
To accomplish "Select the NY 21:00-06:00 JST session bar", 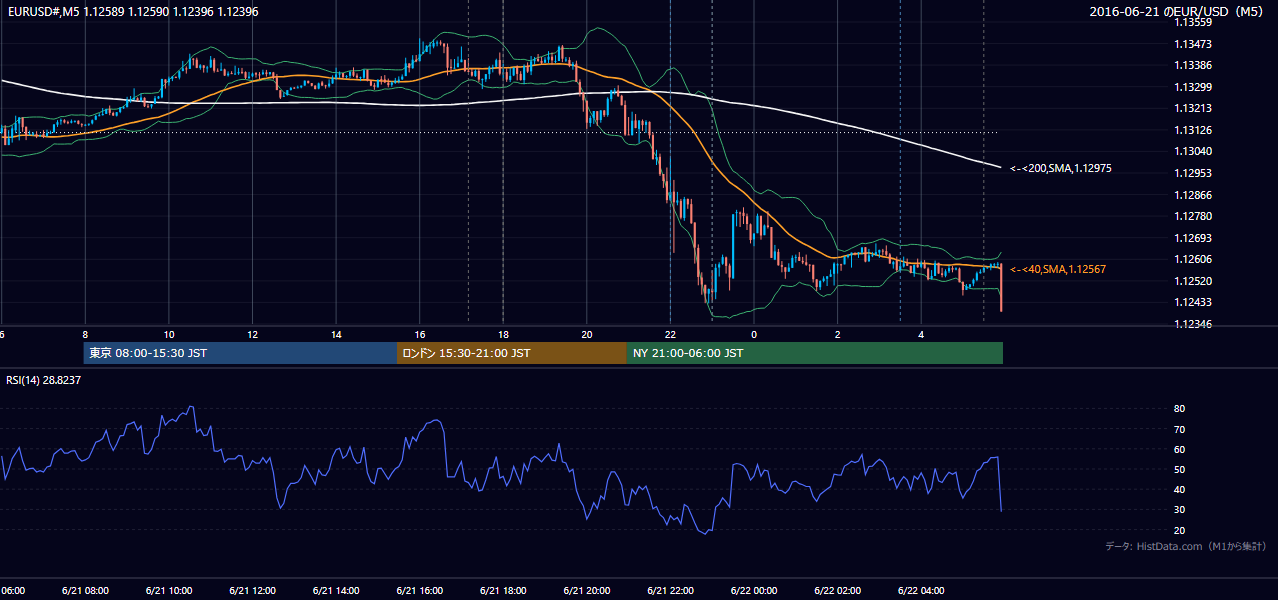I will (x=815, y=353).
